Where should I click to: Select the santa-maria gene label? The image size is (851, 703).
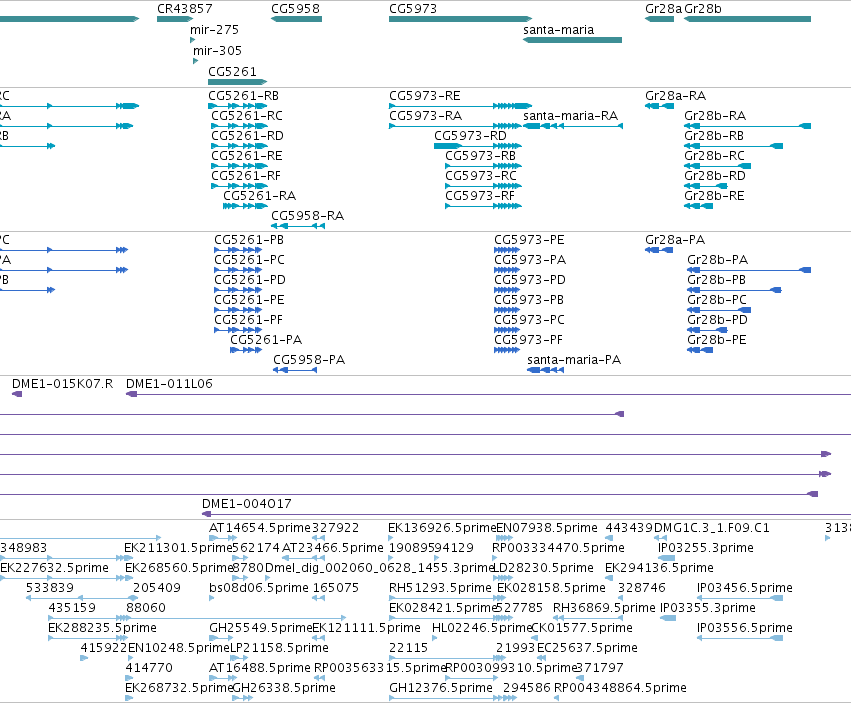(558, 30)
